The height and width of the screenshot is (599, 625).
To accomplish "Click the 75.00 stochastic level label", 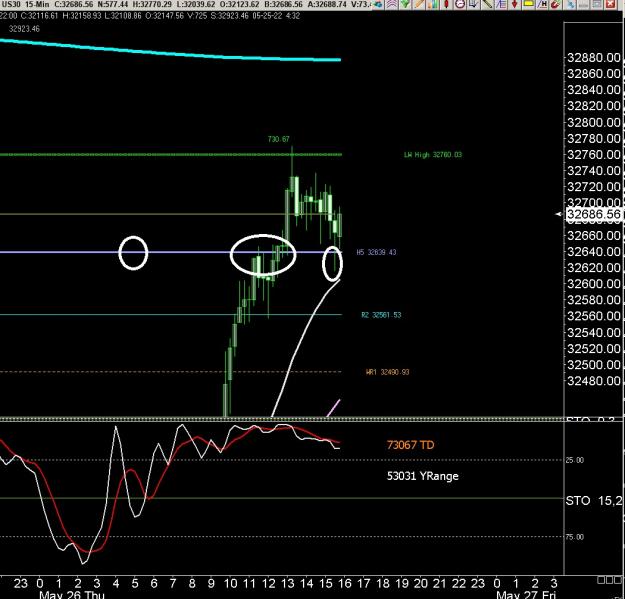I will coord(574,537).
